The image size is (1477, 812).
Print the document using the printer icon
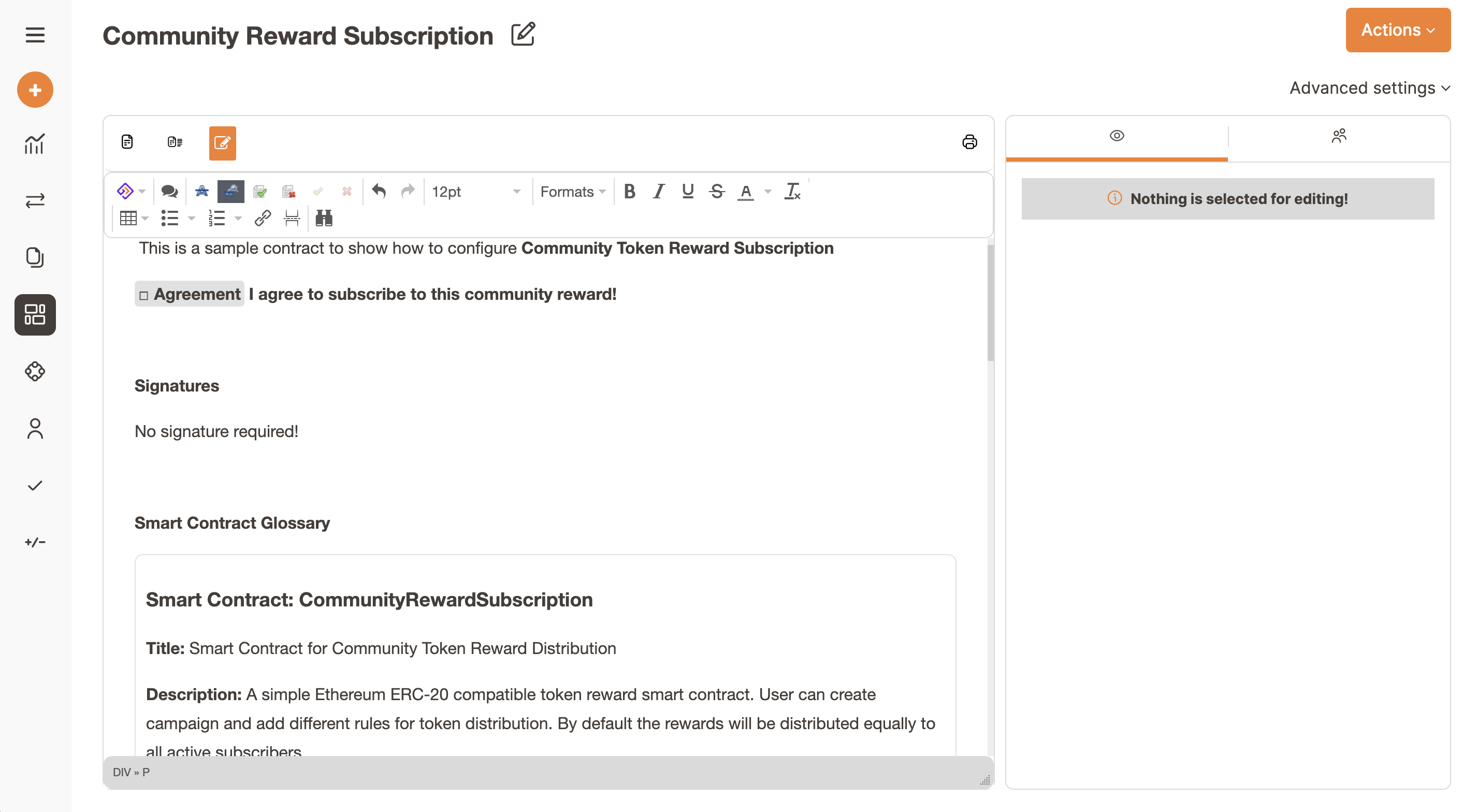click(x=969, y=142)
